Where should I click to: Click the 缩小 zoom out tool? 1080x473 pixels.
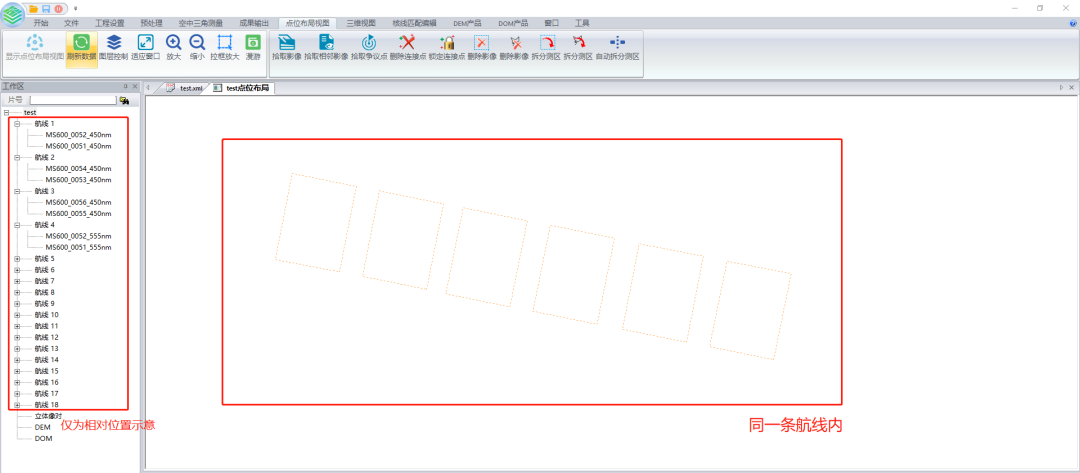click(x=197, y=46)
